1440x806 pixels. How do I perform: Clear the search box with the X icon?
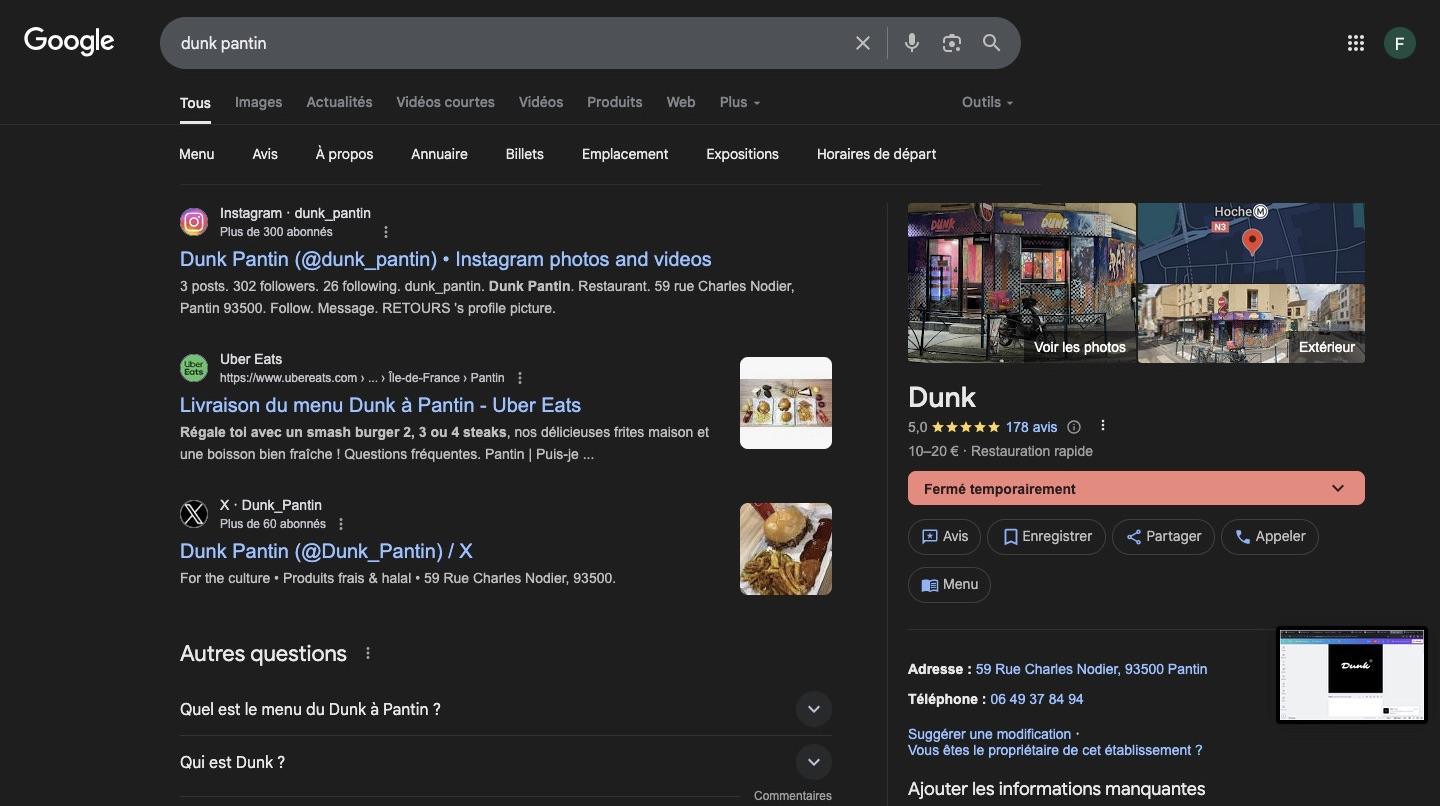(862, 43)
